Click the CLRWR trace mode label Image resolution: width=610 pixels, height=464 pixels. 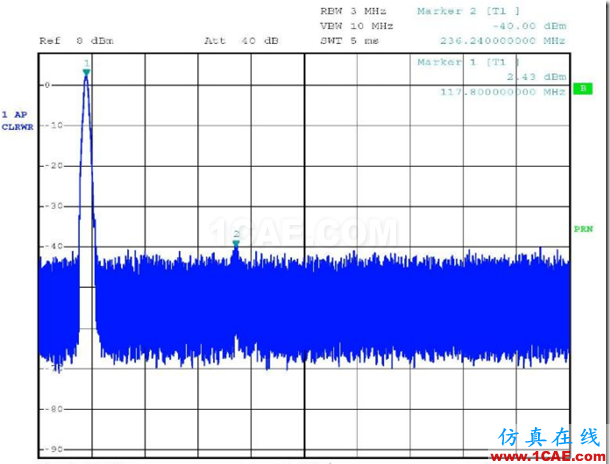coord(18,127)
